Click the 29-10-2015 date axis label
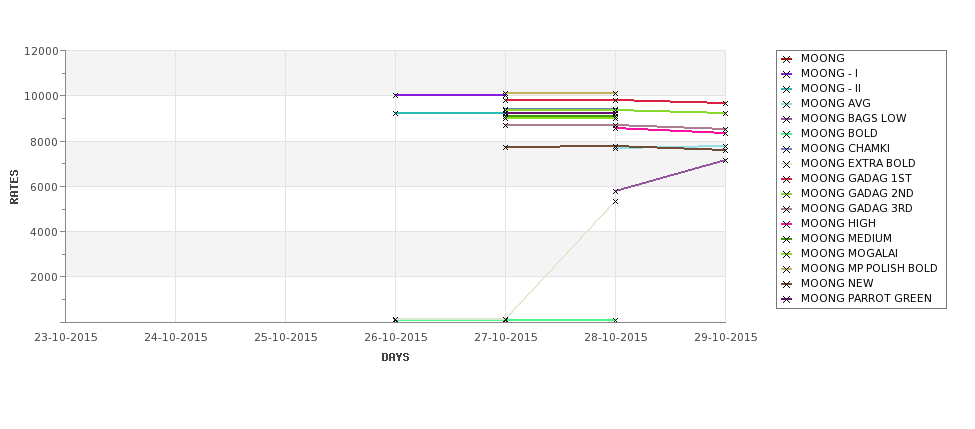The height and width of the screenshot is (429, 975). pyautogui.click(x=725, y=338)
